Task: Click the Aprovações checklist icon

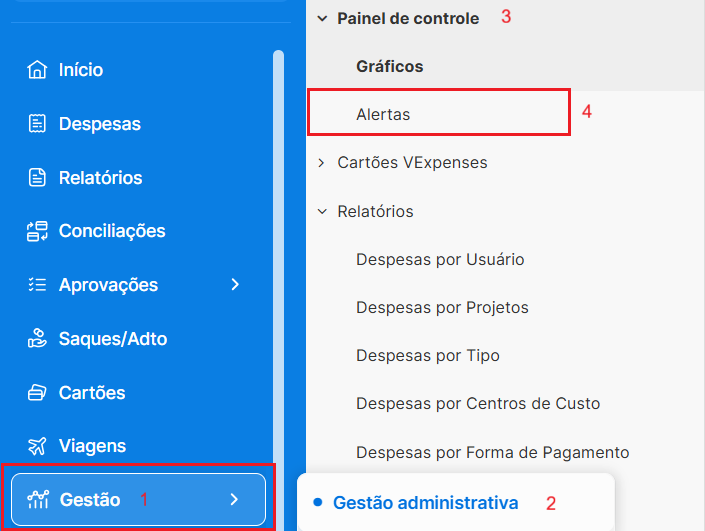Action: click(x=38, y=285)
